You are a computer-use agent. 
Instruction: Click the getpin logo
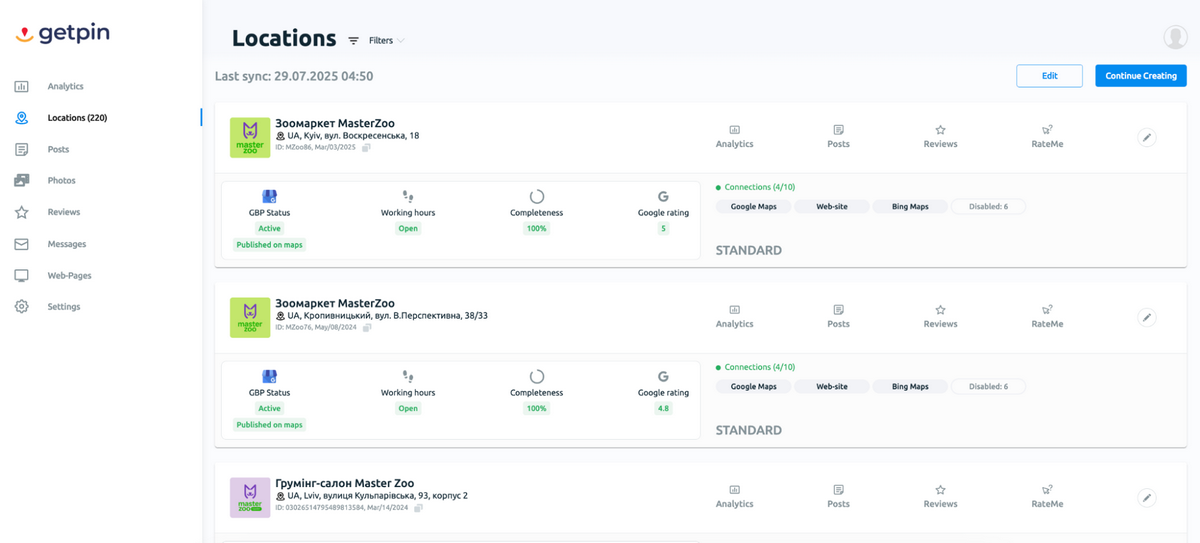click(x=62, y=34)
